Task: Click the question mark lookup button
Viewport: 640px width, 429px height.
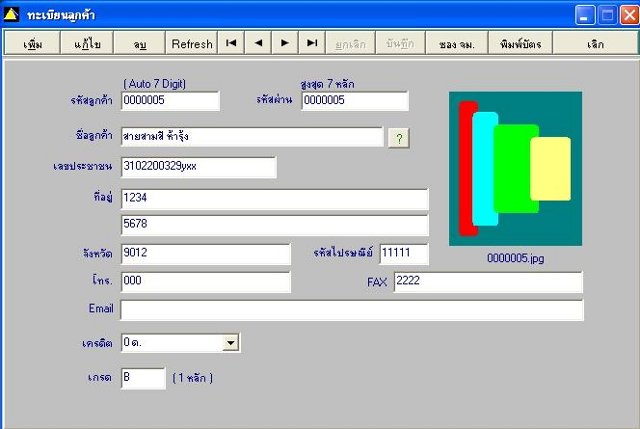Action: point(399,138)
